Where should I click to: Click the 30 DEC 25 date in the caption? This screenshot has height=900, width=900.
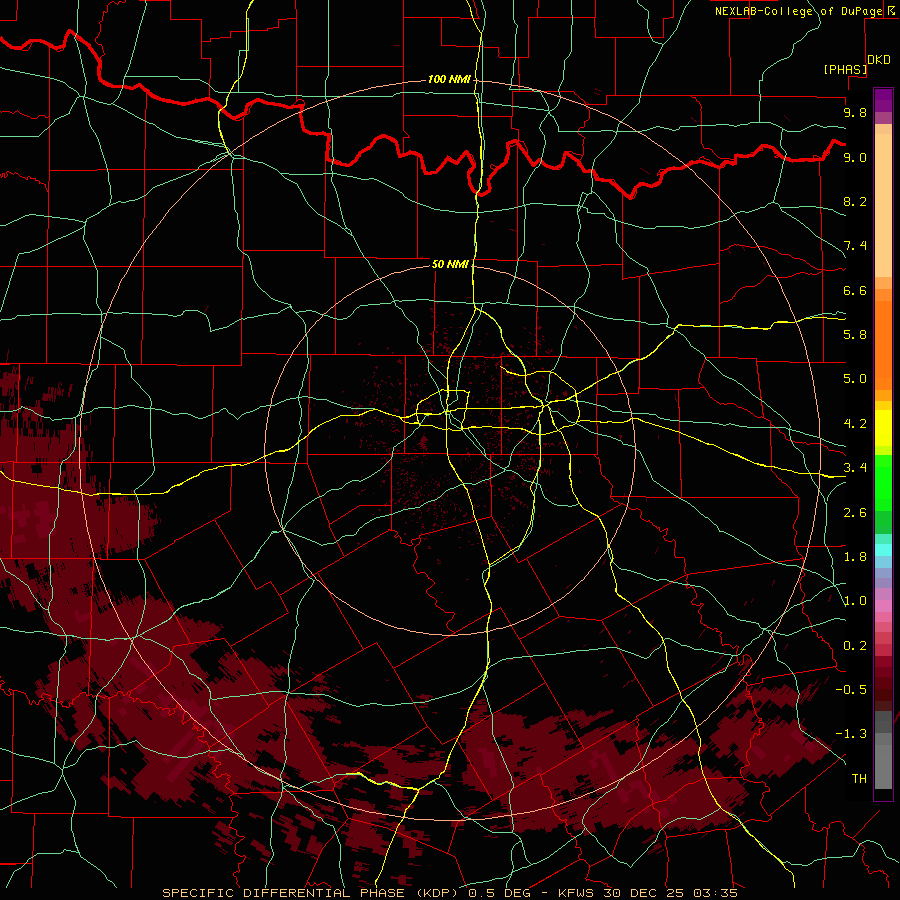[x=646, y=893]
